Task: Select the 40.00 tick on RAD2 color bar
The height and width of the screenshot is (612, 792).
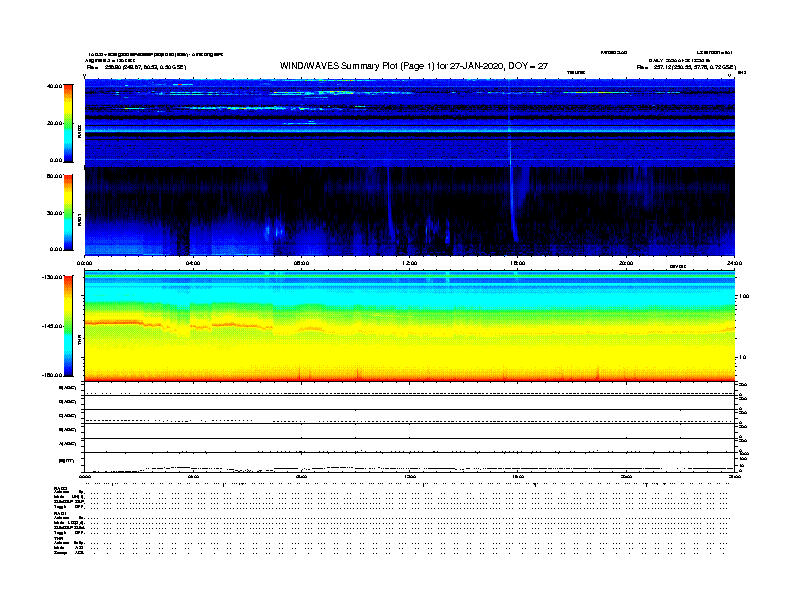Action: [54, 86]
